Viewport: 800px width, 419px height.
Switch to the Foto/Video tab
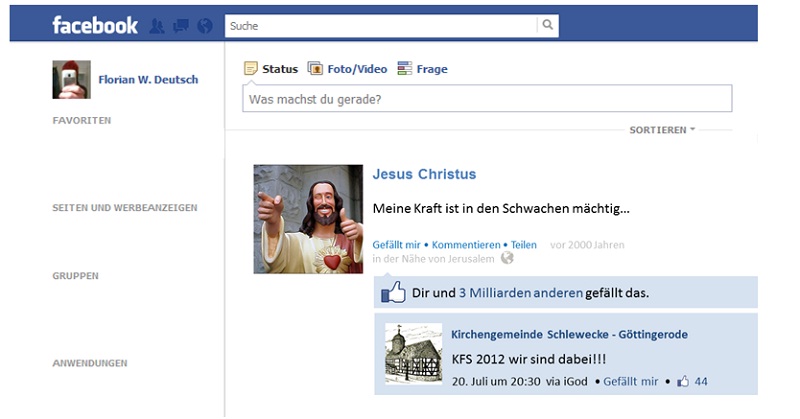coord(357,69)
